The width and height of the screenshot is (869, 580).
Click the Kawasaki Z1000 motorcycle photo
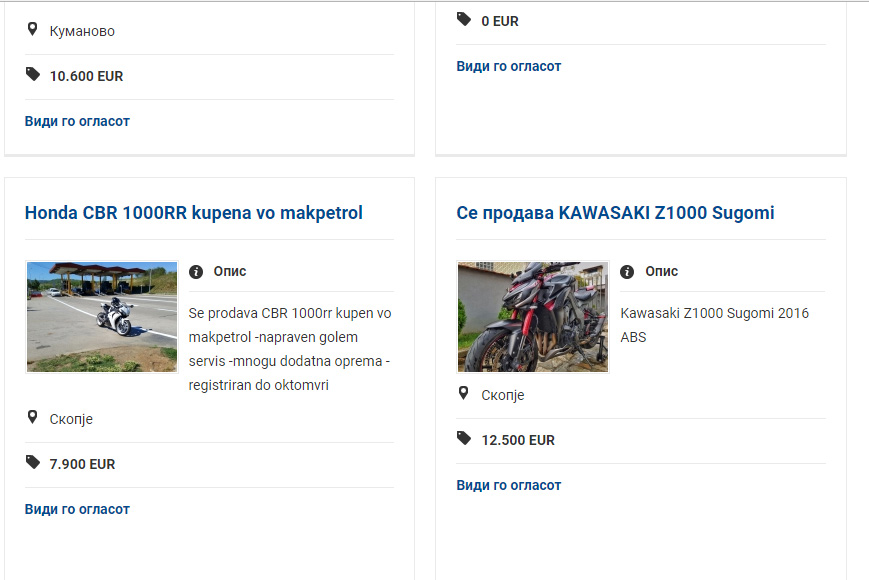[x=533, y=317]
